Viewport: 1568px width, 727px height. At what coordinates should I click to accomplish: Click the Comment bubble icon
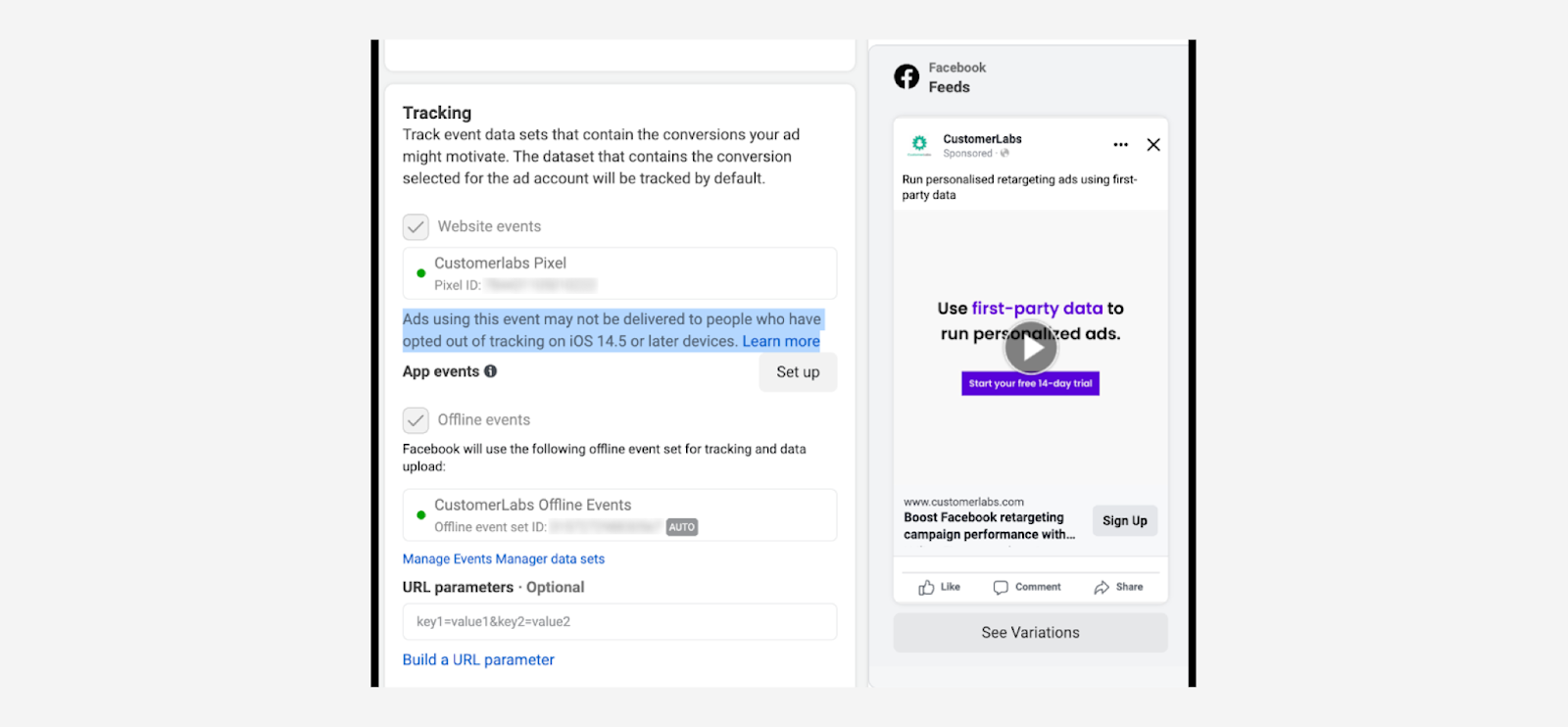1001,588
